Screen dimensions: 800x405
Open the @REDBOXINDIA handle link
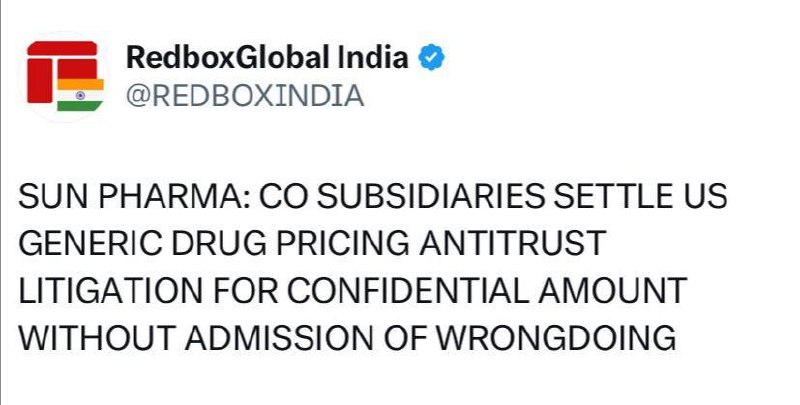245,96
